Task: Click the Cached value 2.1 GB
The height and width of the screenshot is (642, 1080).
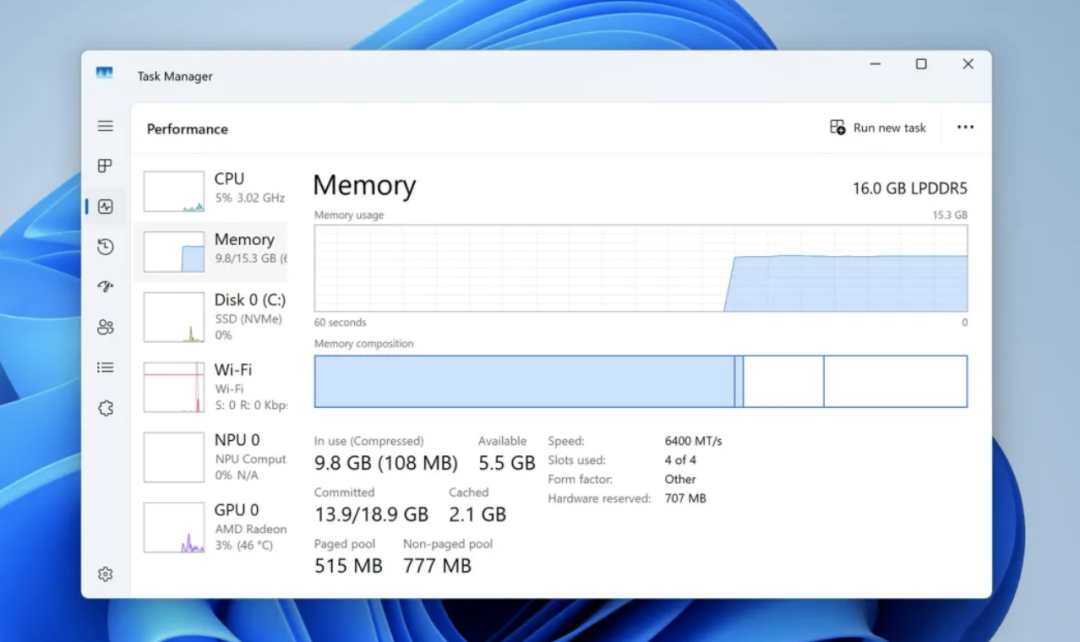Action: click(x=477, y=515)
